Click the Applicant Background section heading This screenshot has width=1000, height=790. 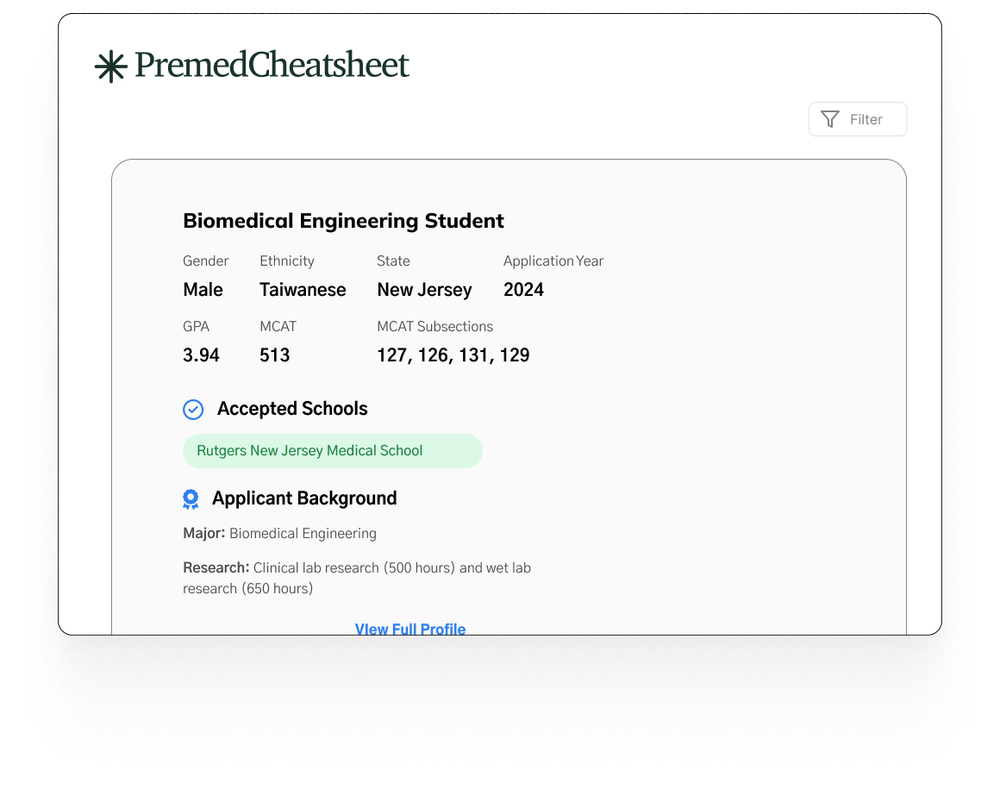tap(305, 498)
